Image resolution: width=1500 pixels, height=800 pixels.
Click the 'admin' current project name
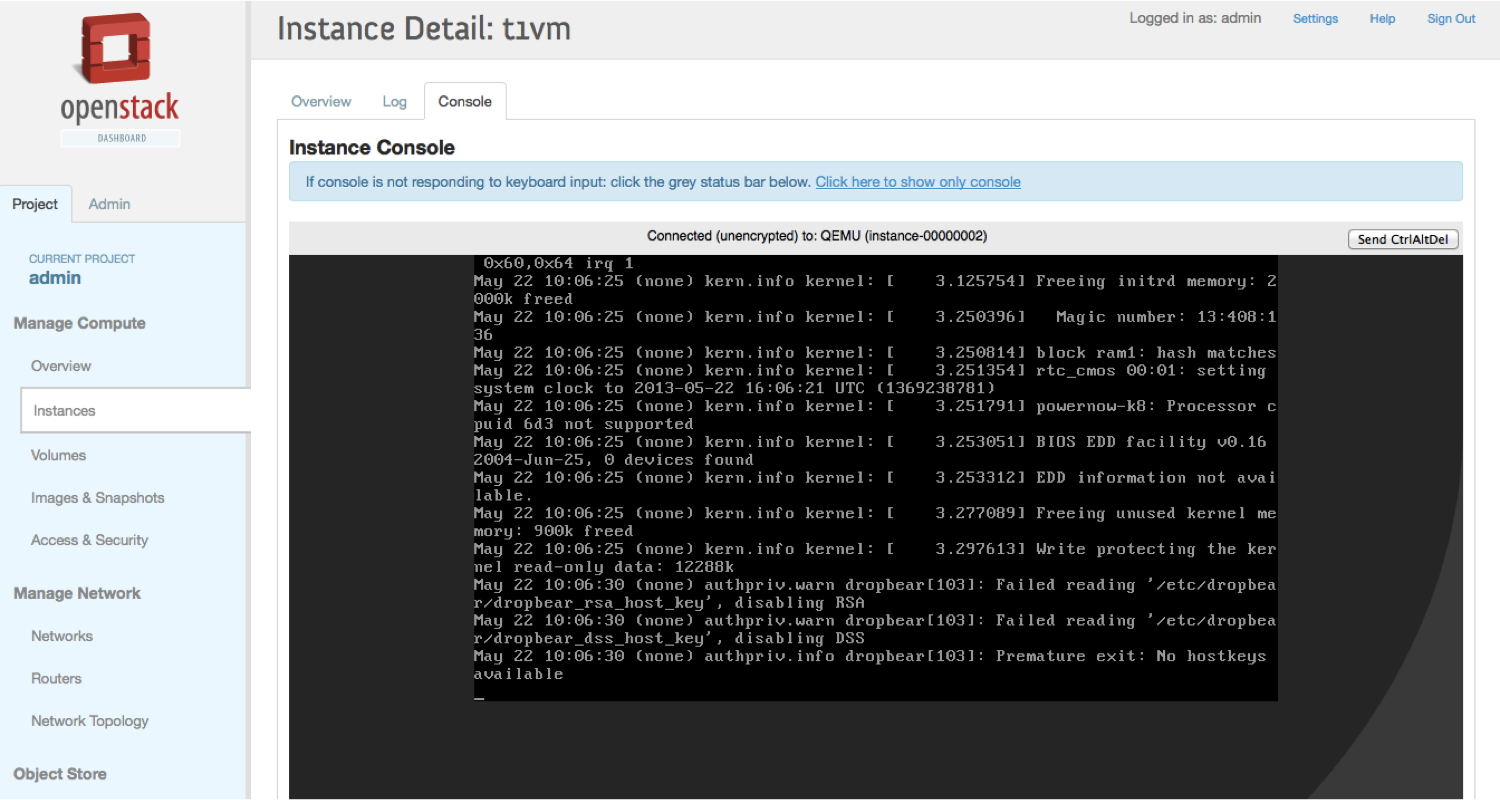pos(55,278)
